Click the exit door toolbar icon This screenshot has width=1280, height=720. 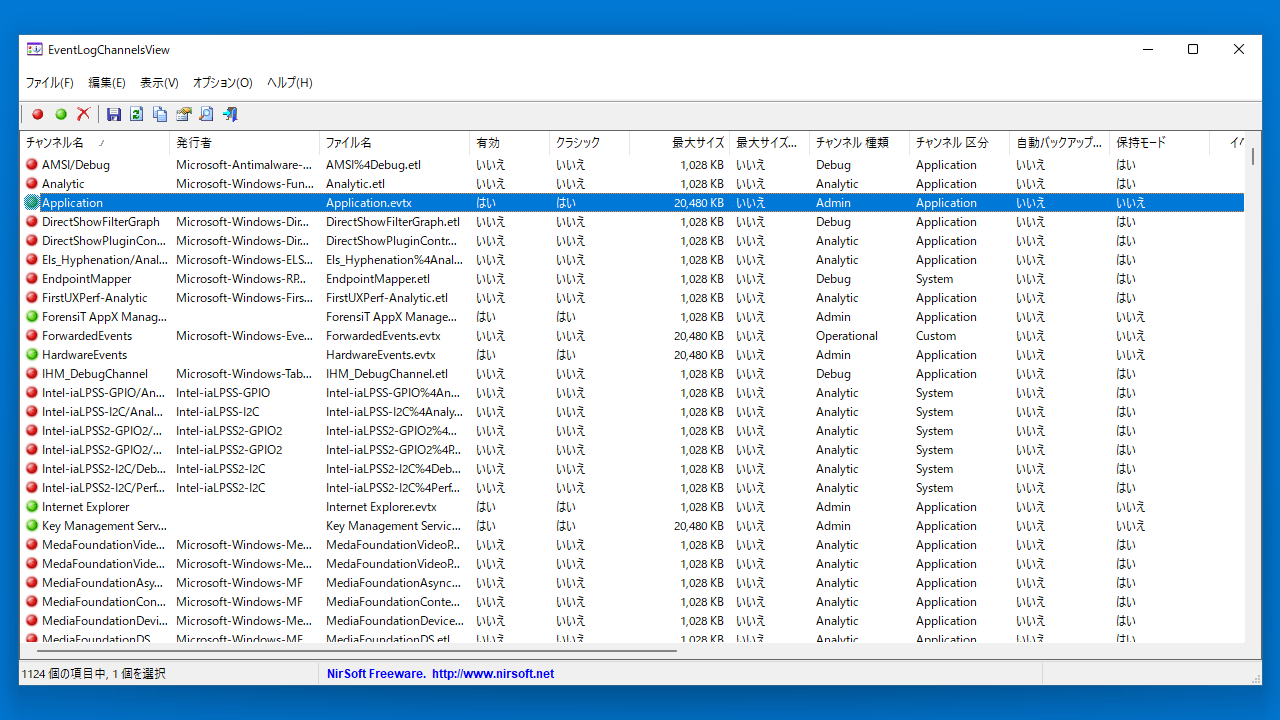[230, 114]
